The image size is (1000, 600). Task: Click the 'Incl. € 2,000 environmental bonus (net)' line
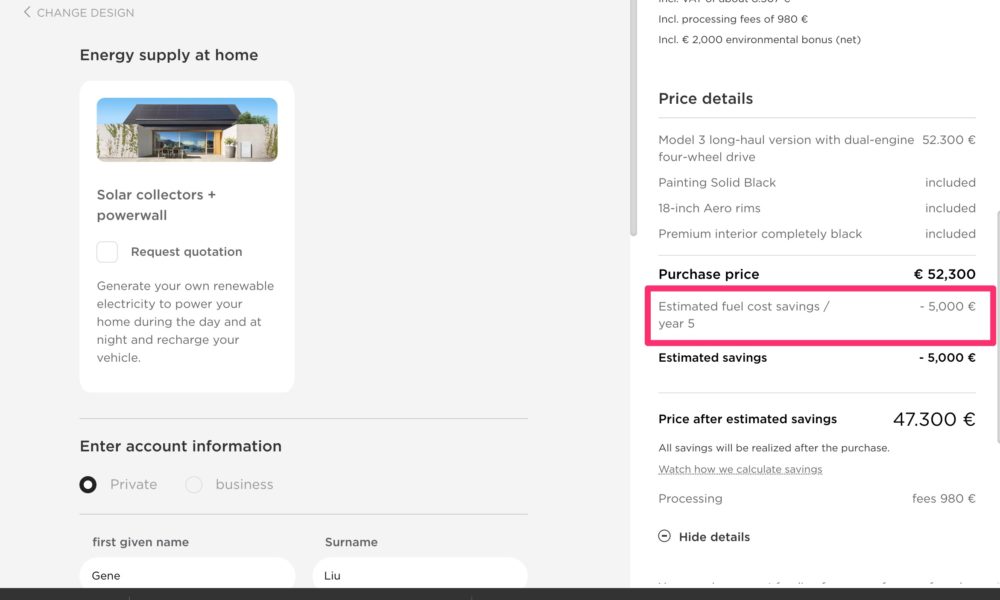[759, 40]
